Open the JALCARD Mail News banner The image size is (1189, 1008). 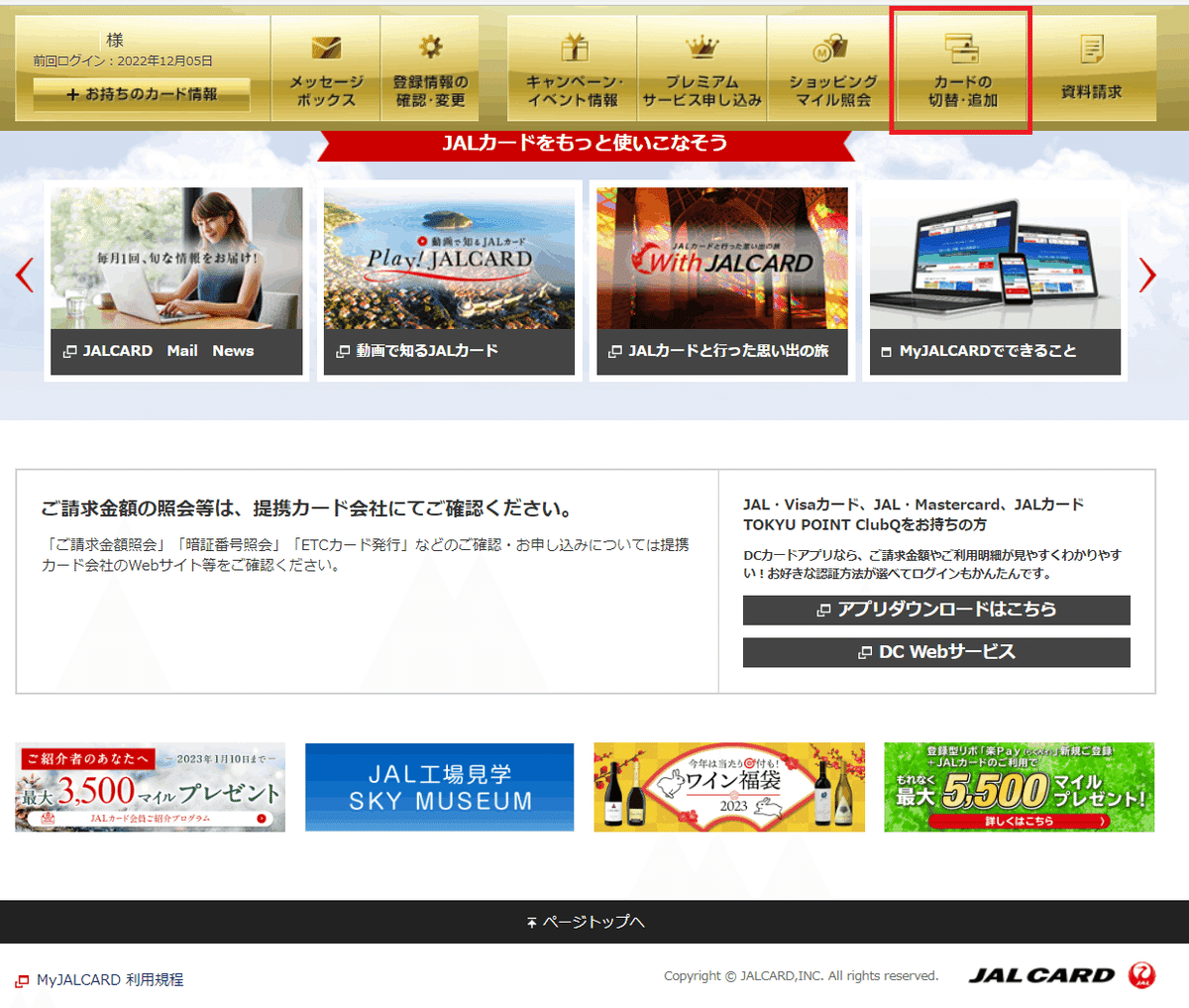pyautogui.click(x=175, y=280)
